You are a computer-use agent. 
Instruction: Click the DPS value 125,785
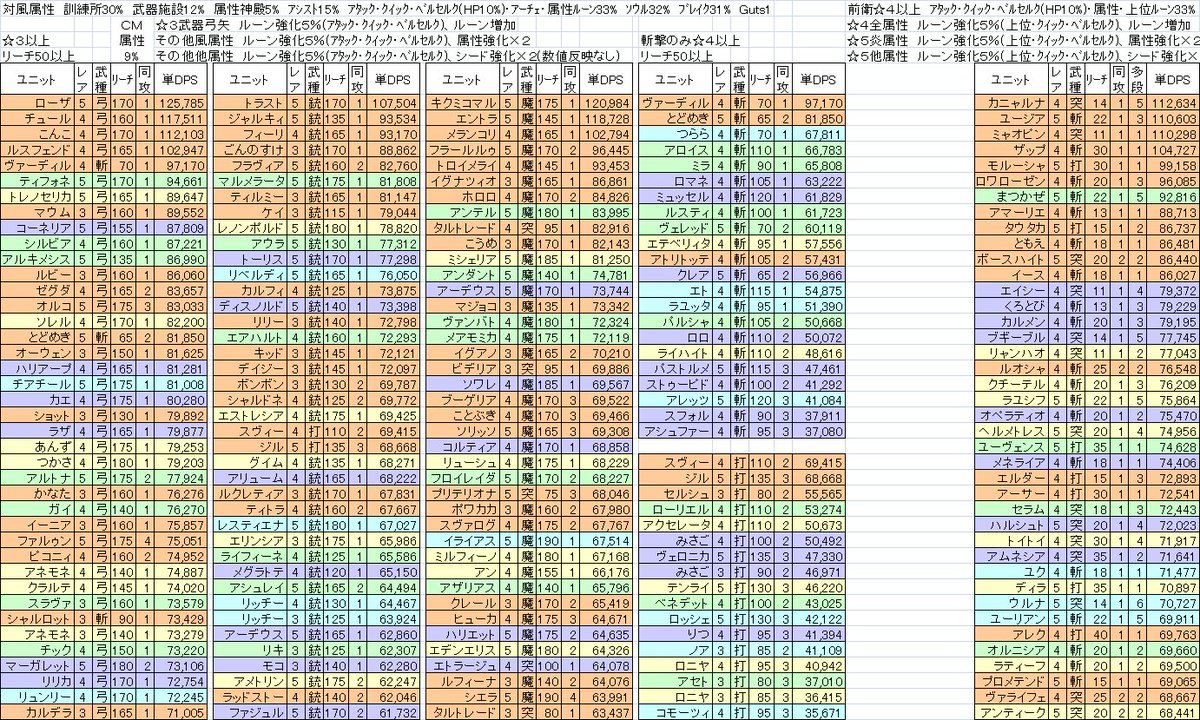tap(182, 103)
